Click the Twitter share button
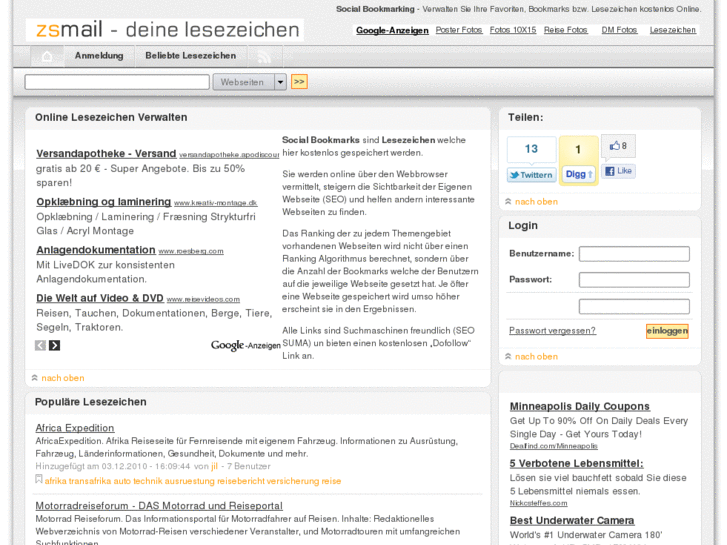This screenshot has height=545, width=727. [531, 175]
